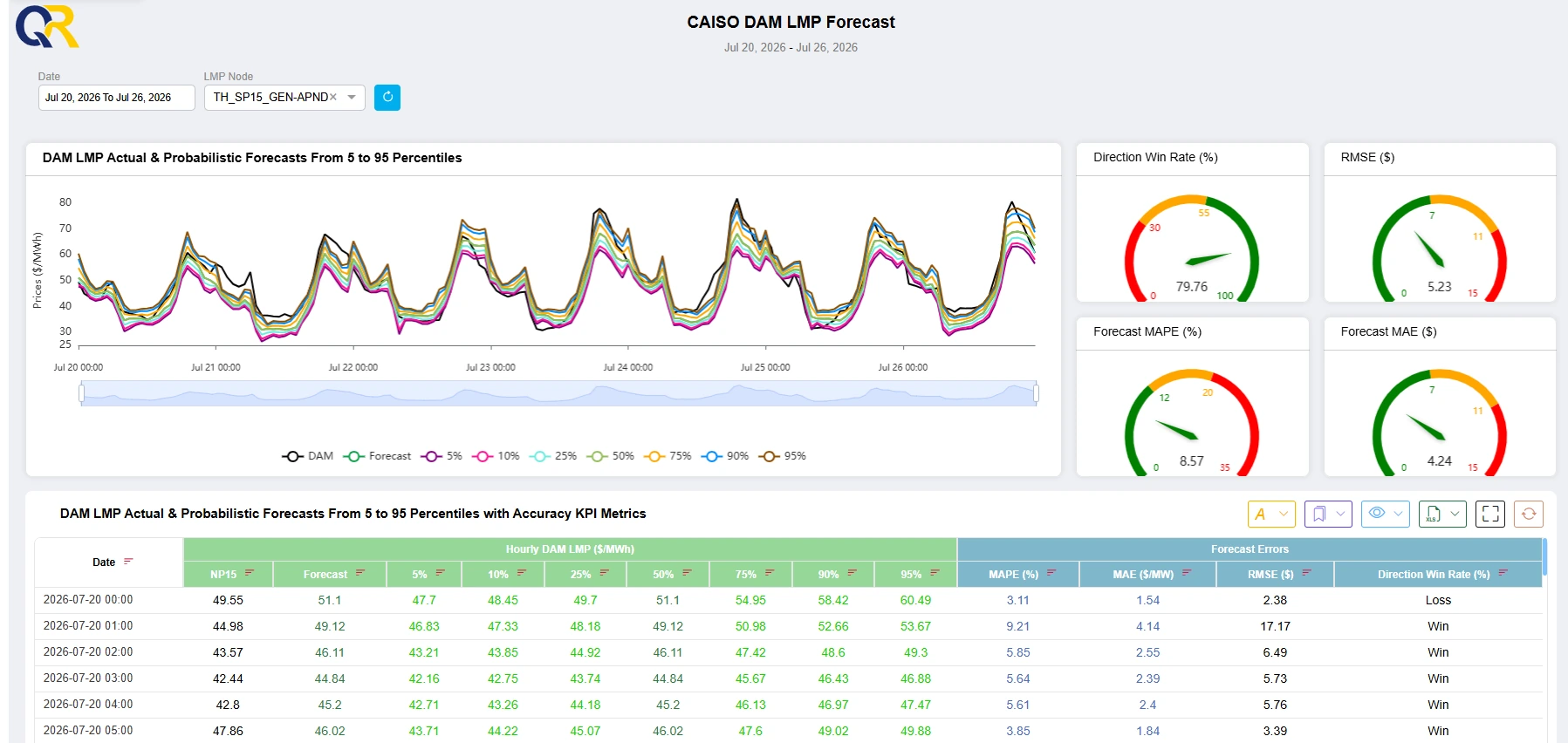The height and width of the screenshot is (743, 1568).
Task: Open the table in fullscreen mode
Action: [x=1490, y=514]
